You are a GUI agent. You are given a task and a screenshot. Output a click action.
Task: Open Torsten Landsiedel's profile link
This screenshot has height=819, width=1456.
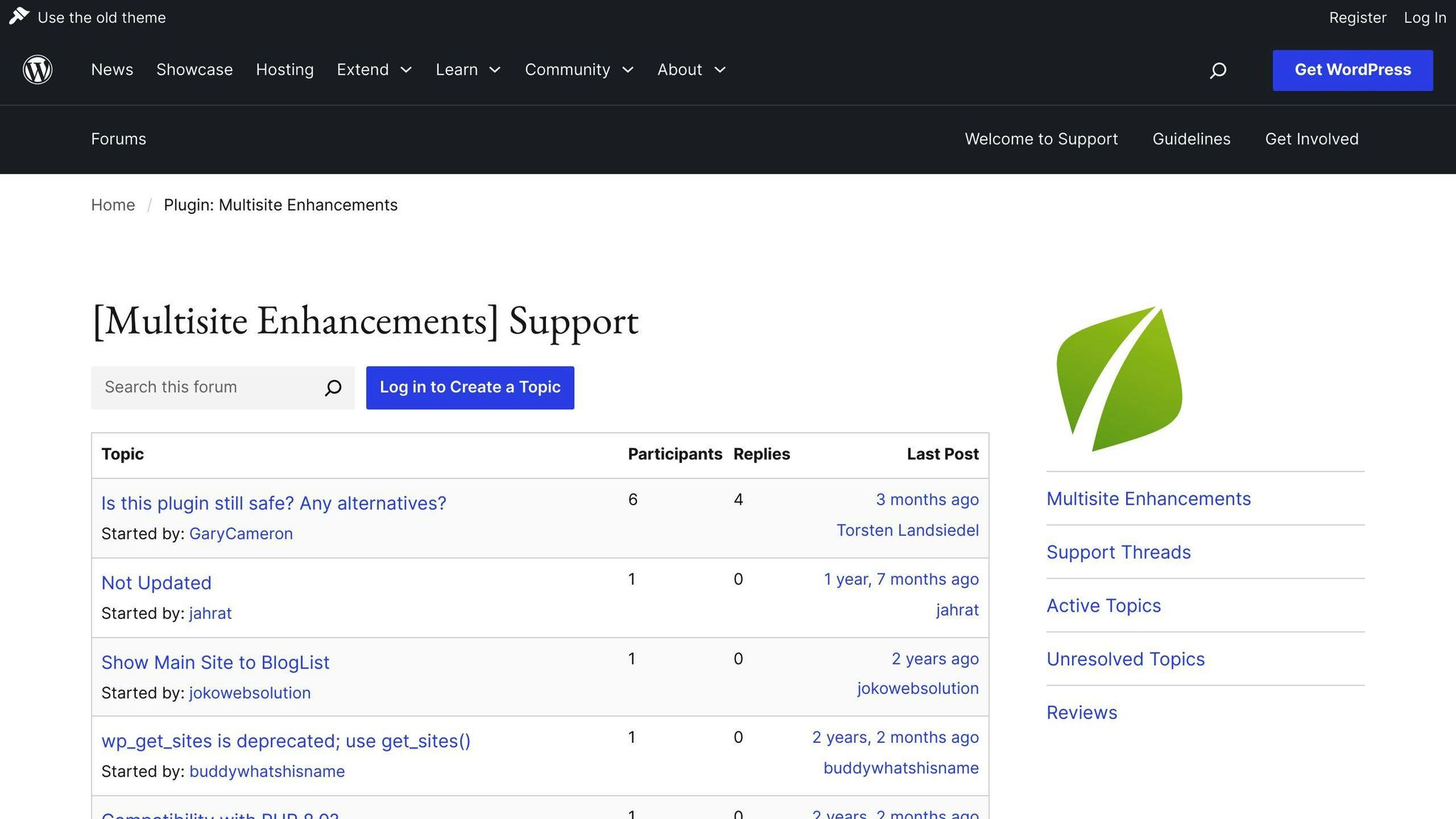(x=908, y=530)
